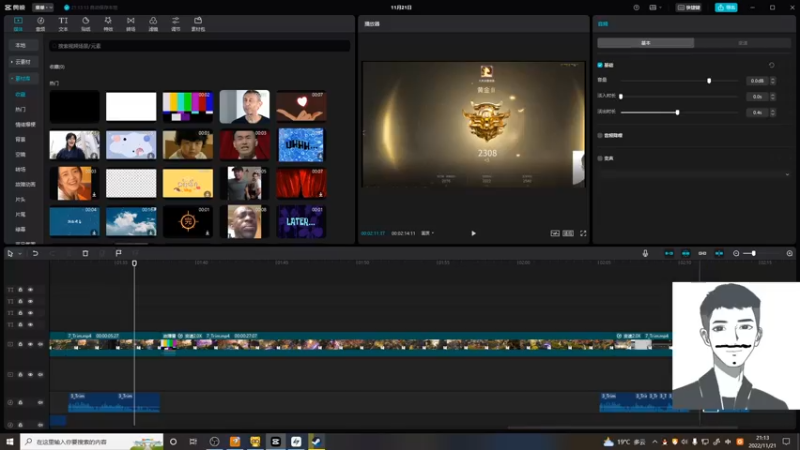Adjust the fade-out duration stepper
Viewport: 800px width, 450px height.
(772, 112)
